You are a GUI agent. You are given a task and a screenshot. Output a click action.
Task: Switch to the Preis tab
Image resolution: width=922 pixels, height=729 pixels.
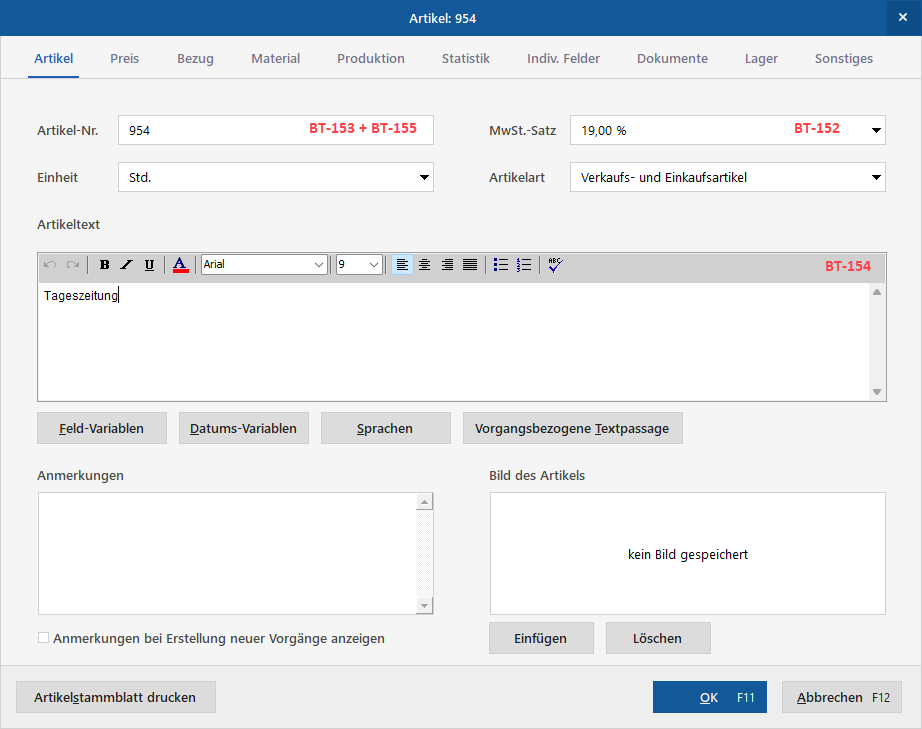(x=125, y=59)
